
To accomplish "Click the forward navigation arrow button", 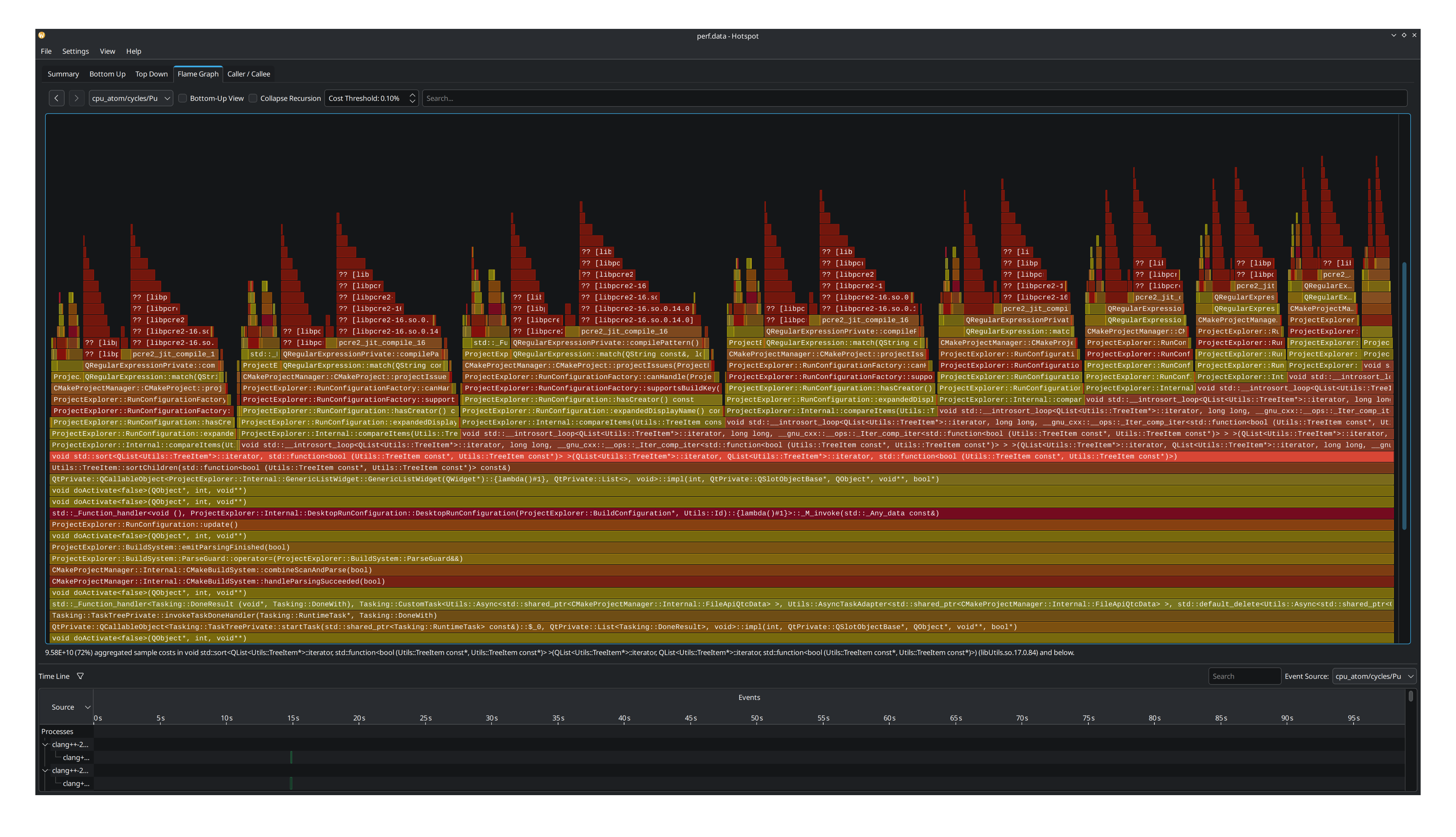I will pyautogui.click(x=76, y=98).
